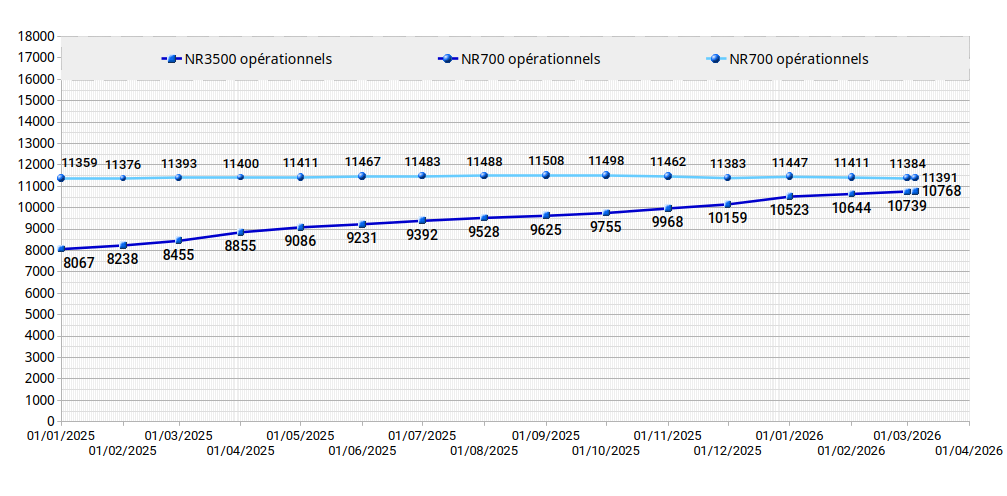Click the 10523 data label
This screenshot has height=496, width=1007.
pyautogui.click(x=789, y=210)
